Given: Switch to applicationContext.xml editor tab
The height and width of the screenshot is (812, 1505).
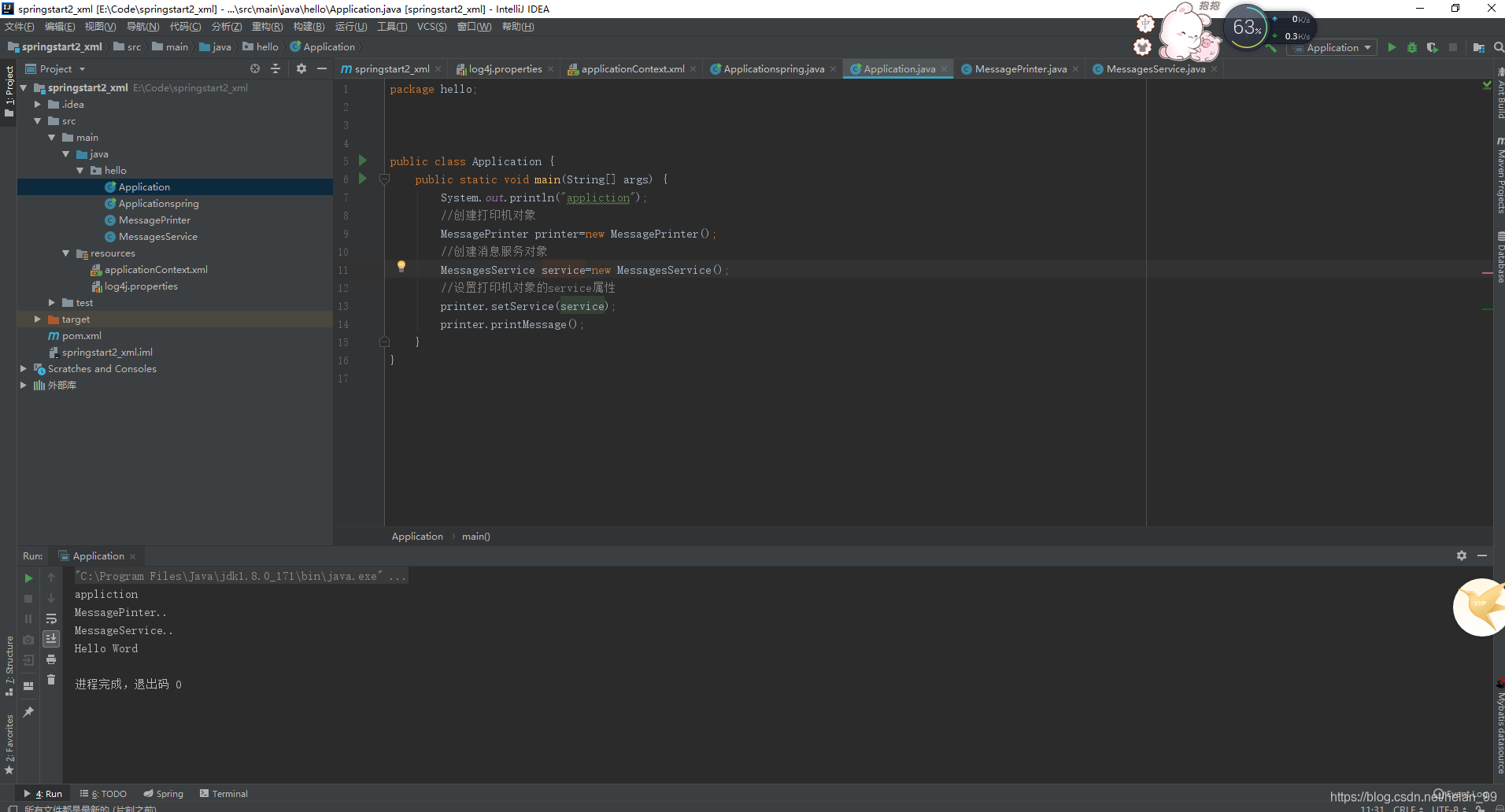Looking at the screenshot, I should coord(632,69).
